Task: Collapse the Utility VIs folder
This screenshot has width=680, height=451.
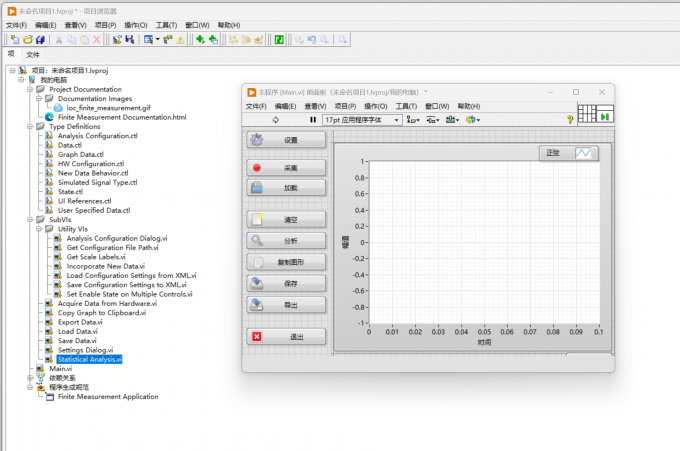Action: (39, 229)
